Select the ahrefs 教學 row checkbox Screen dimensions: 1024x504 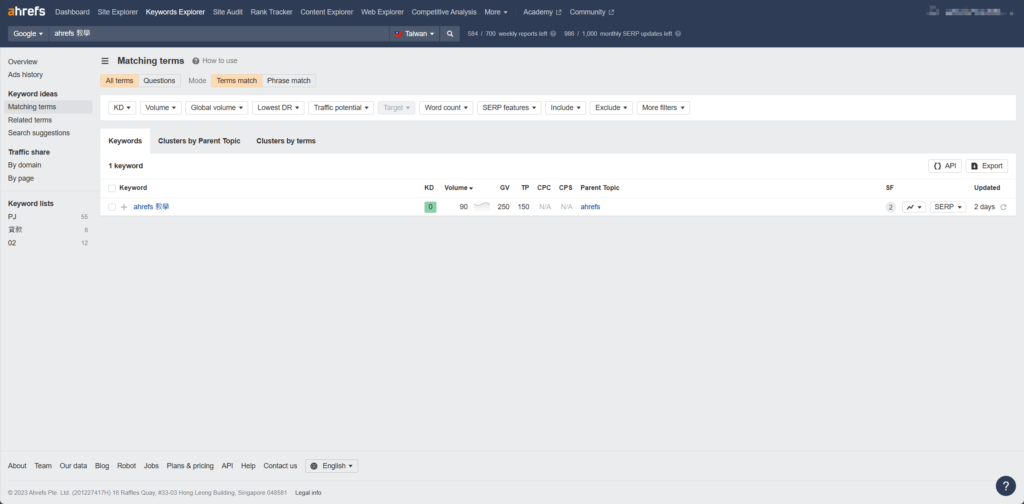click(x=112, y=207)
